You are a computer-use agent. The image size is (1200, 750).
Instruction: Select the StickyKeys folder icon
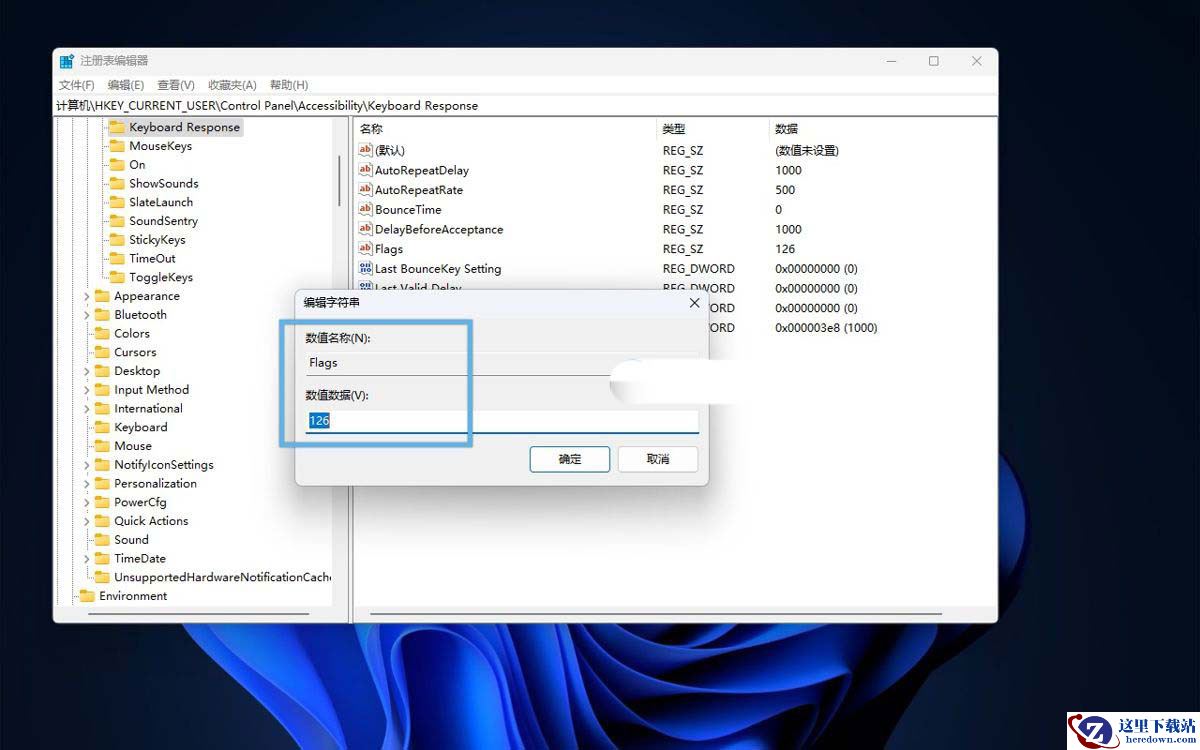pos(117,240)
